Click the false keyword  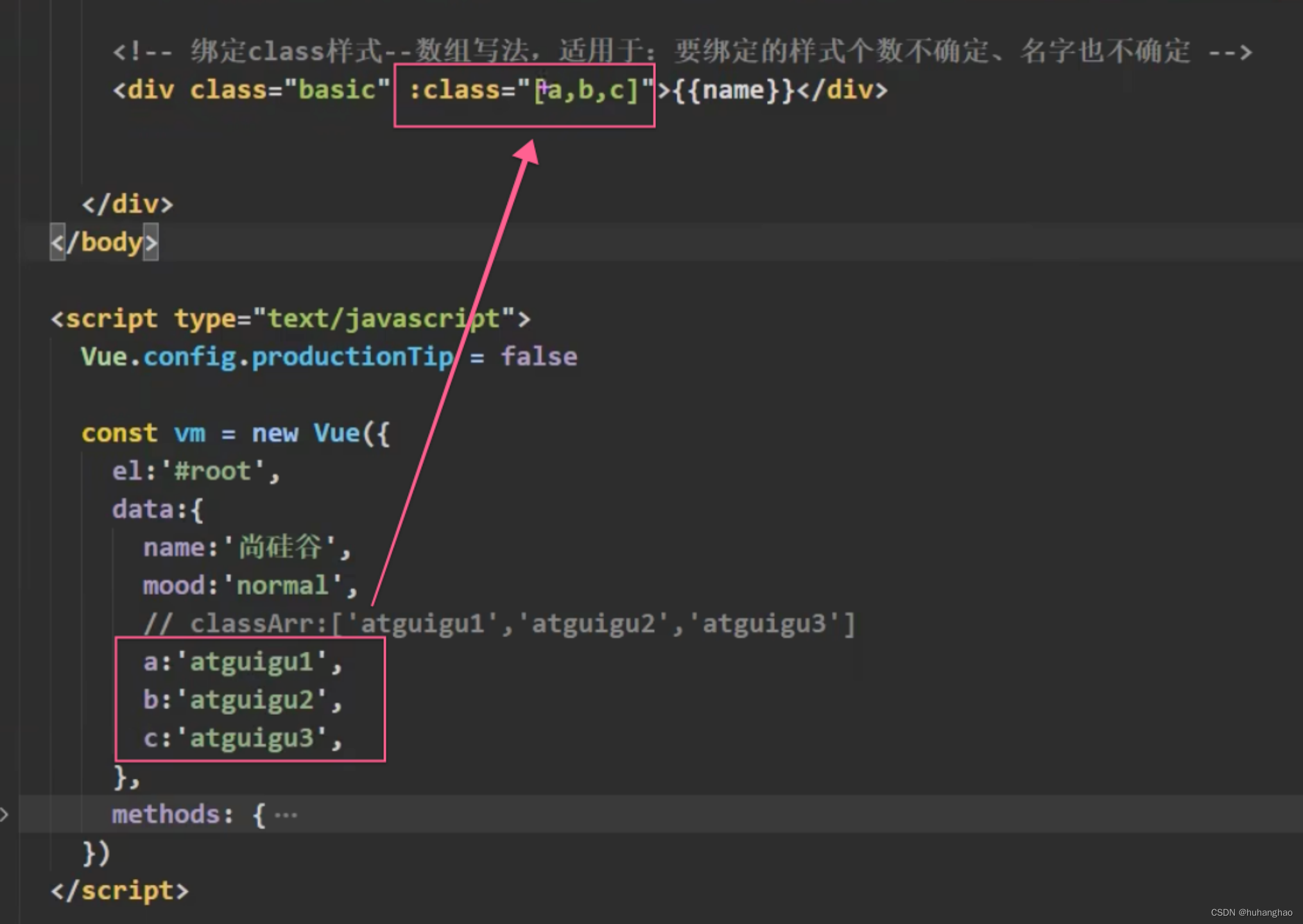click(x=539, y=357)
